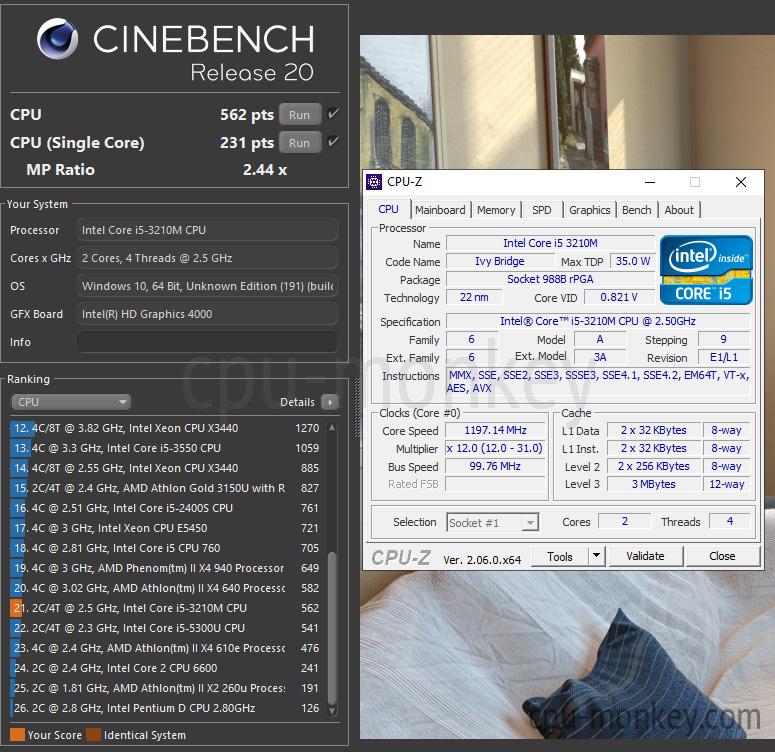Click the Package value Socket 988B rPGA
Image resolution: width=775 pixels, height=752 pixels.
tap(550, 279)
